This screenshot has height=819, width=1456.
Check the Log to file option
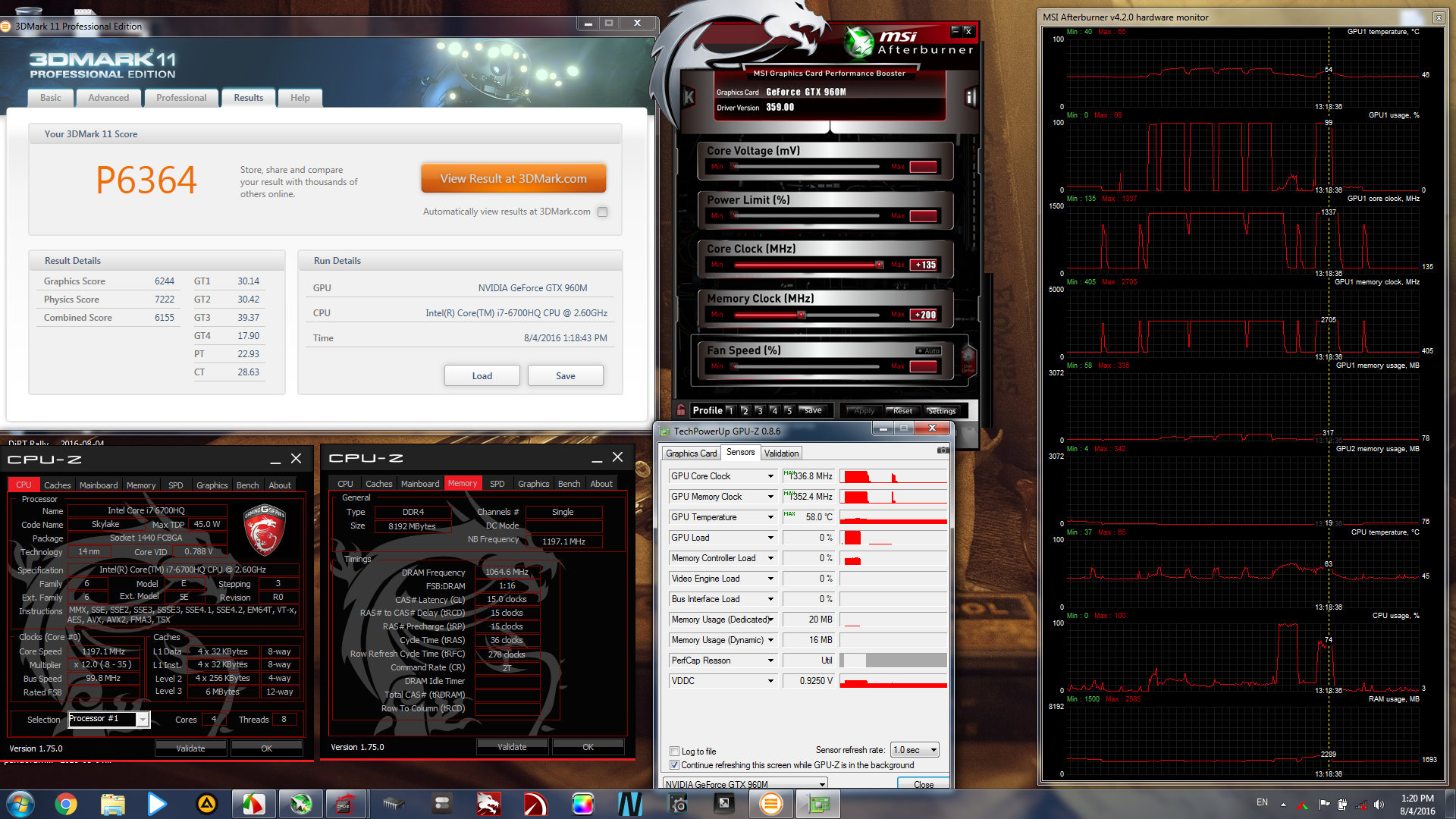(x=674, y=752)
